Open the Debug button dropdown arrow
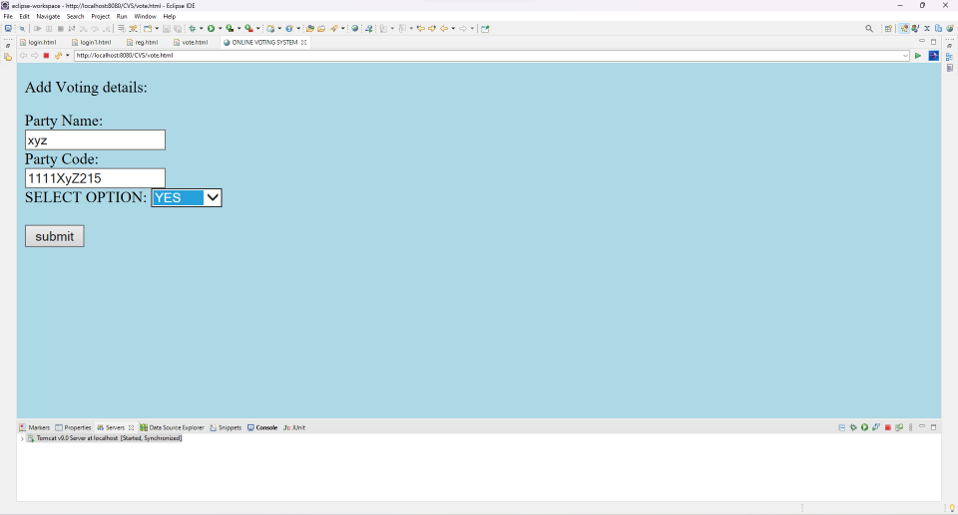This screenshot has height=515, width=958. point(201,28)
